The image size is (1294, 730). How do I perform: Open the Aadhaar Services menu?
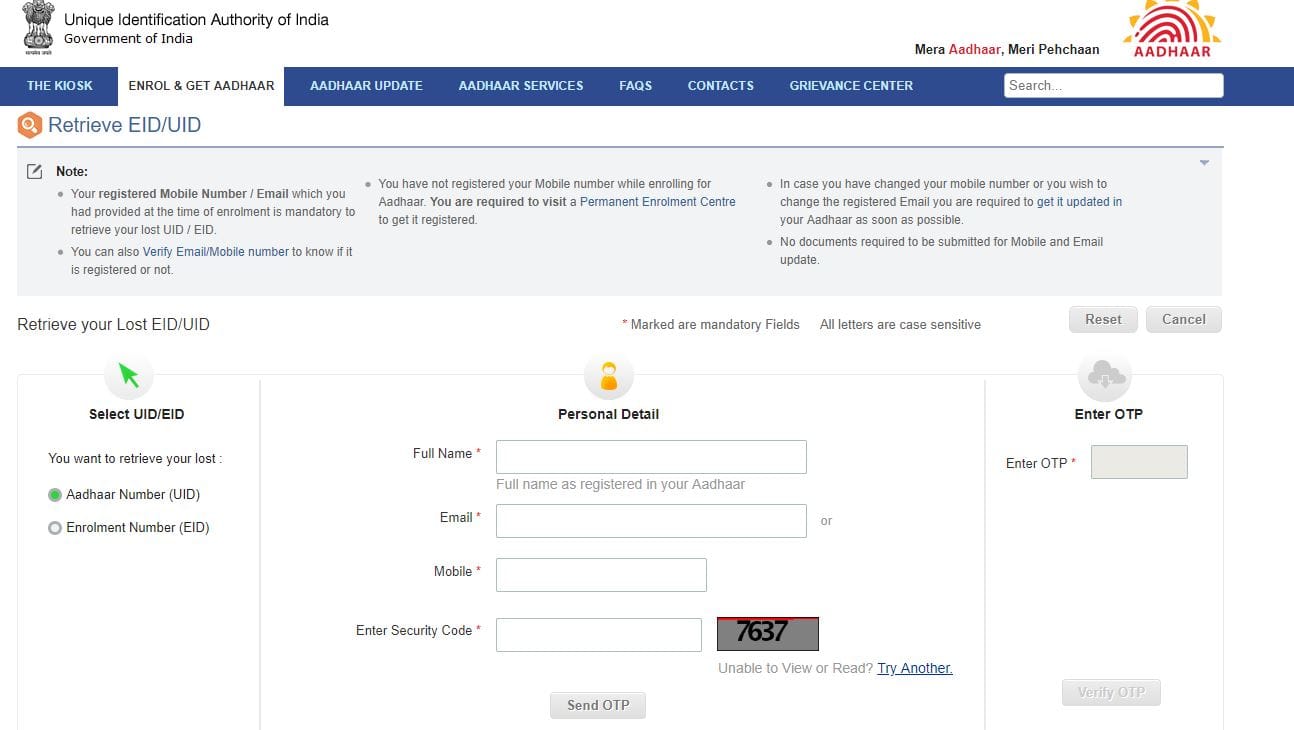(x=520, y=86)
